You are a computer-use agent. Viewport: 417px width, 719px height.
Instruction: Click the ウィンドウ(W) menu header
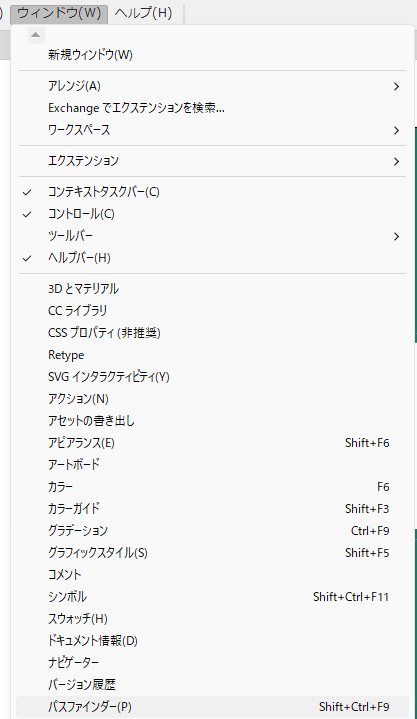(x=59, y=13)
